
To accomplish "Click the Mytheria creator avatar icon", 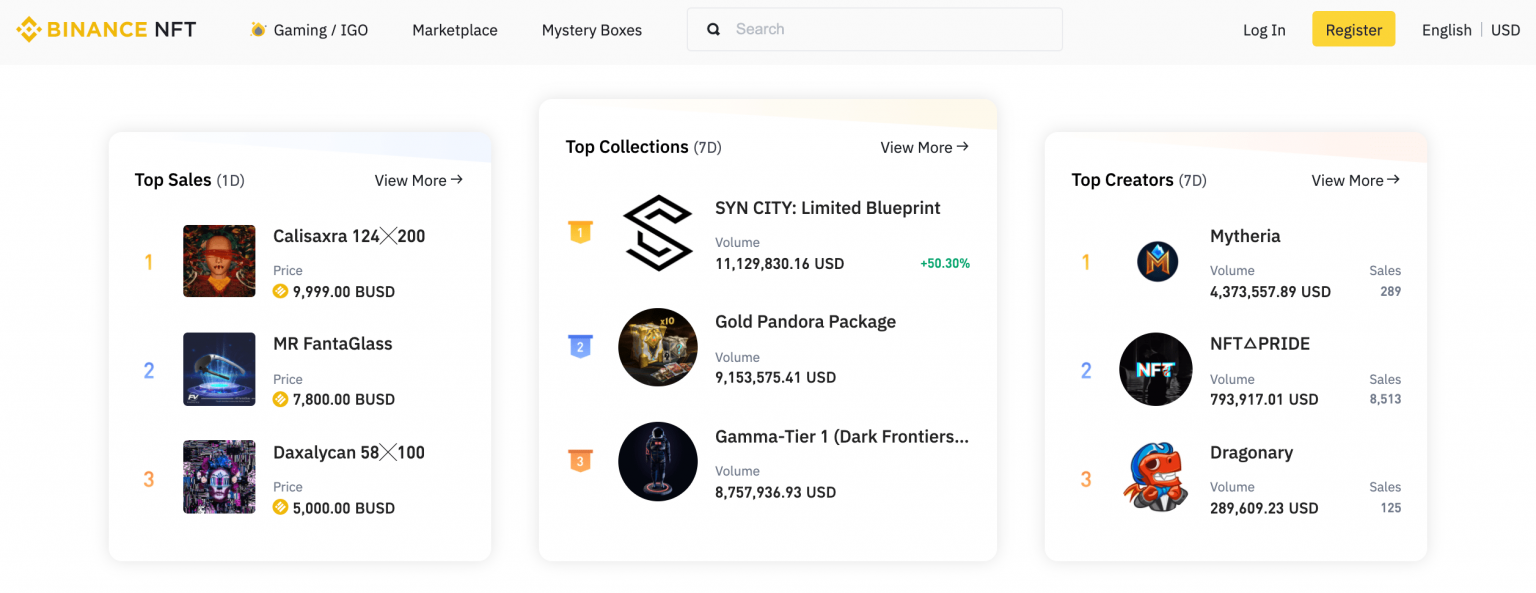I will 1156,261.
